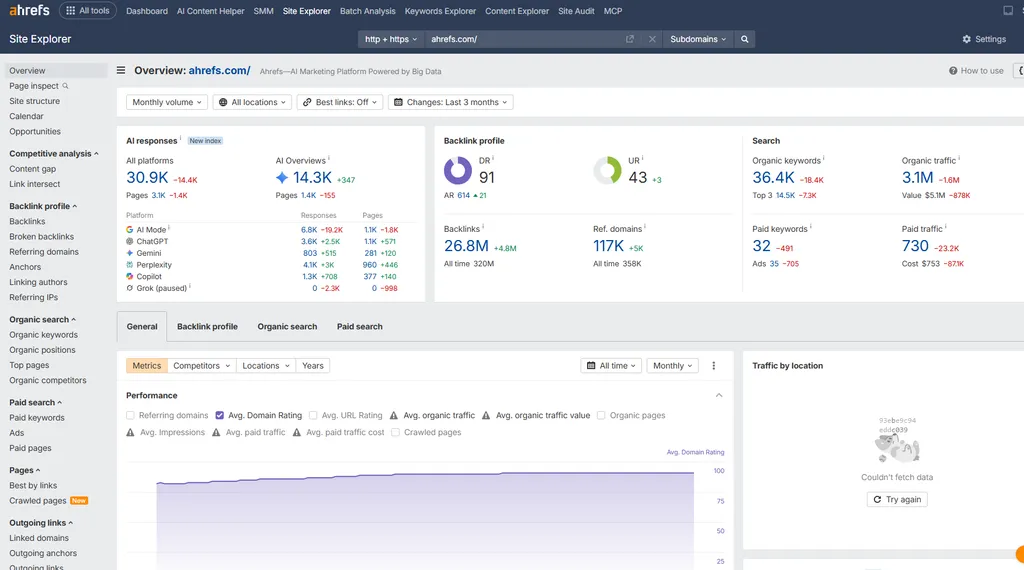Click the Page inspect search icon

(65, 86)
